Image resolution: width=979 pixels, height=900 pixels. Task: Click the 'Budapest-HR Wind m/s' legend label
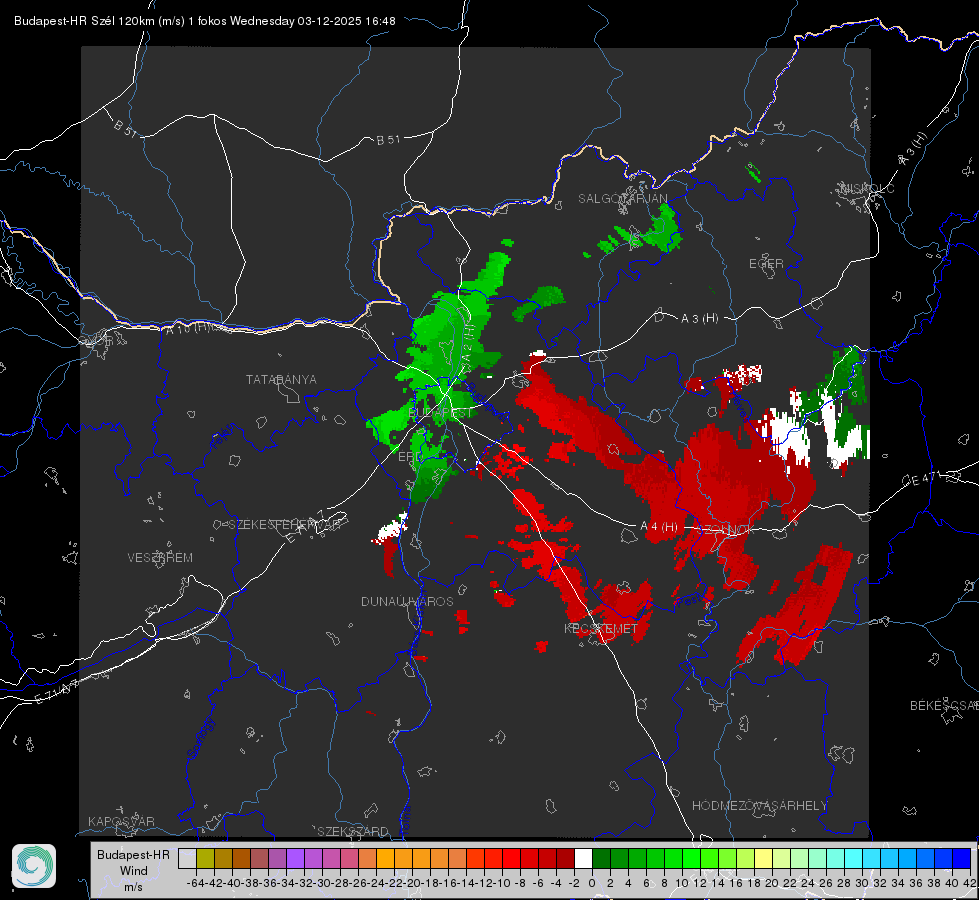pos(133,870)
